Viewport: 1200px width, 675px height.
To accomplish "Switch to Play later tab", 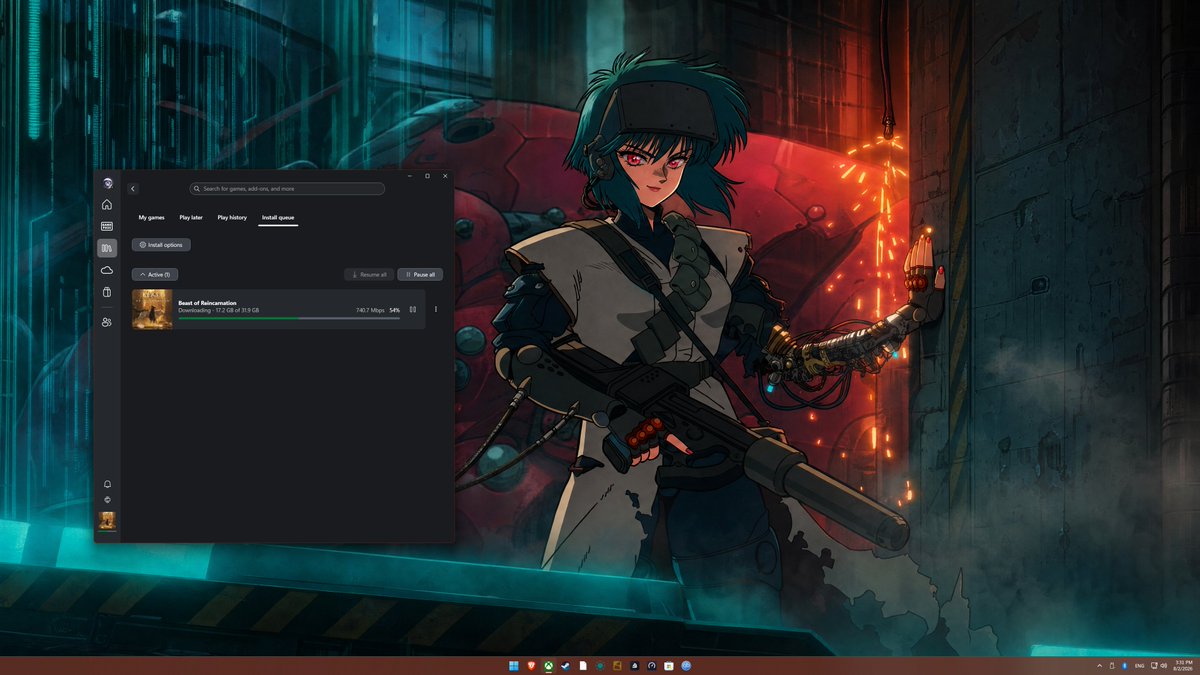I will (x=191, y=217).
